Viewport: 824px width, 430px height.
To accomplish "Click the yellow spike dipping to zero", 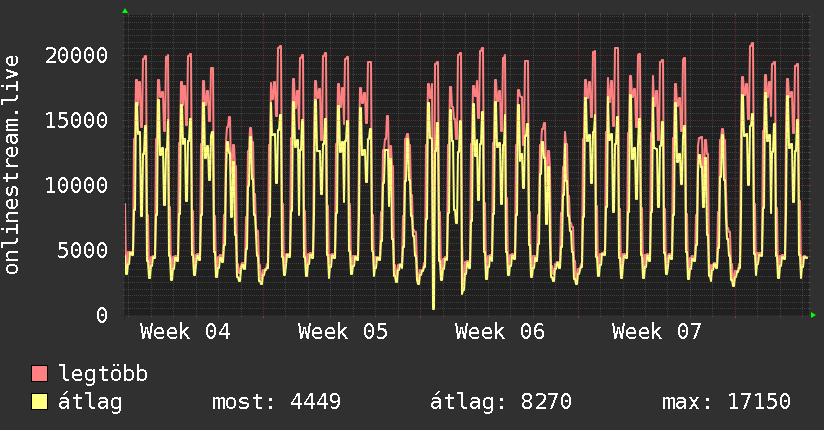I will [x=433, y=300].
